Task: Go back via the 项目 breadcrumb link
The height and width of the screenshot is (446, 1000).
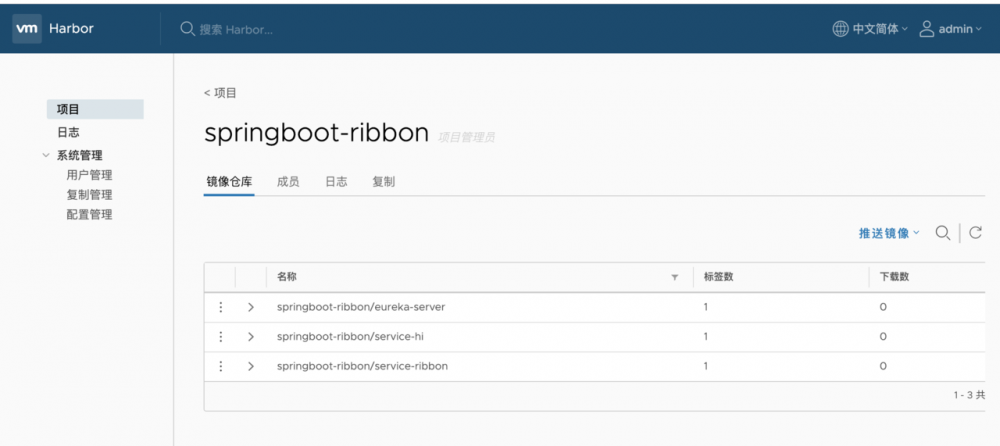Action: pos(221,93)
